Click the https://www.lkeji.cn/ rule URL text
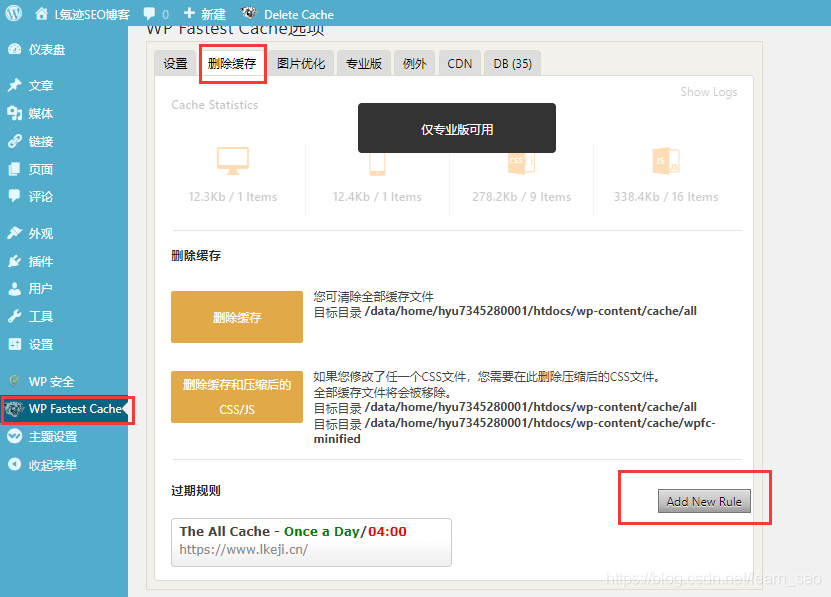Viewport: 831px width, 597px height. click(x=243, y=549)
